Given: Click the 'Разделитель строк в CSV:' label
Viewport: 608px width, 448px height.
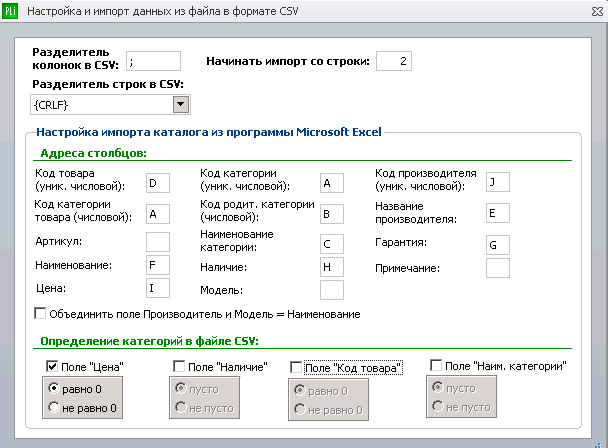Looking at the screenshot, I should click(x=108, y=84).
